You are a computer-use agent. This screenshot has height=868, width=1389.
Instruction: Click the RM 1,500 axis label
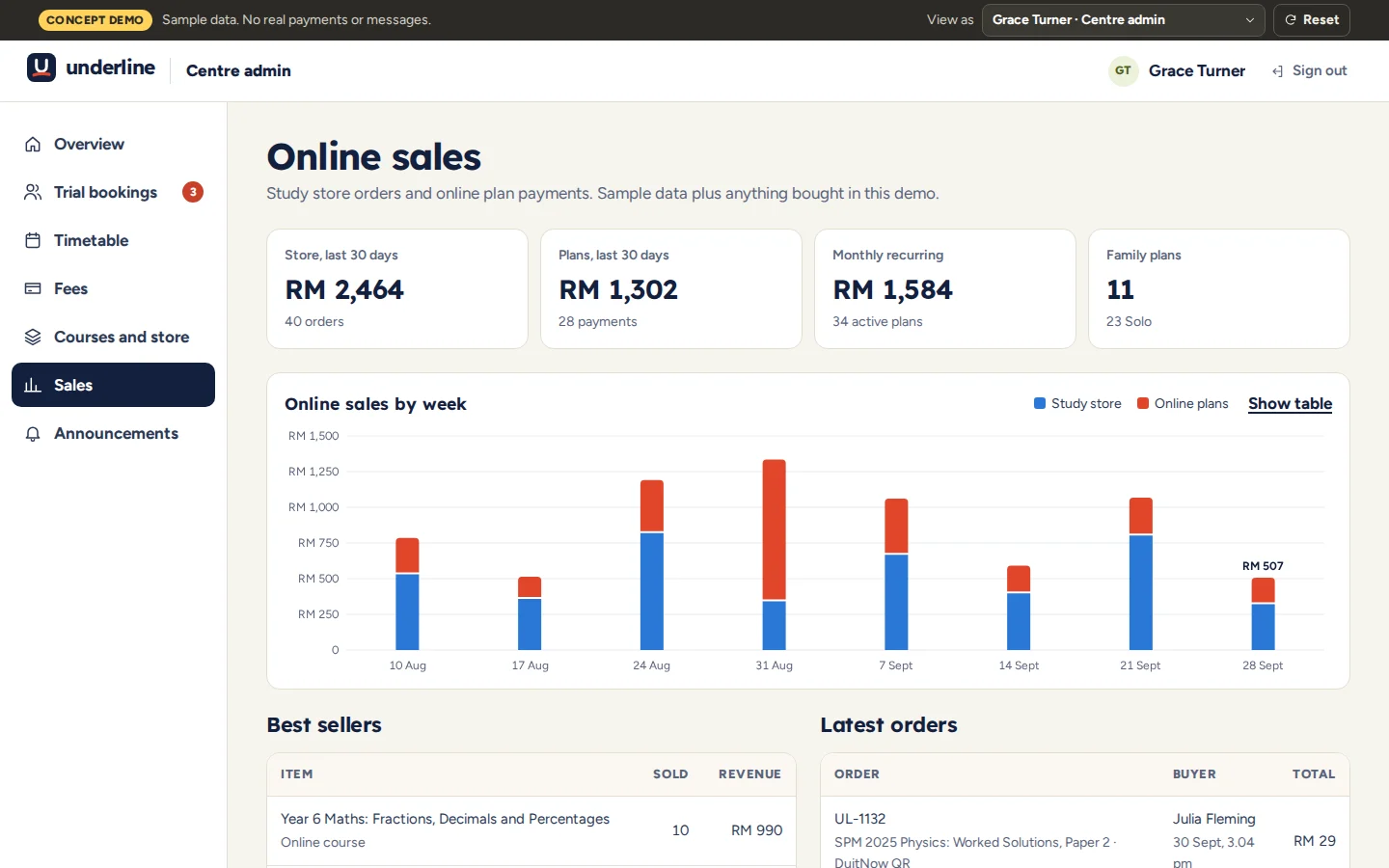(x=313, y=436)
